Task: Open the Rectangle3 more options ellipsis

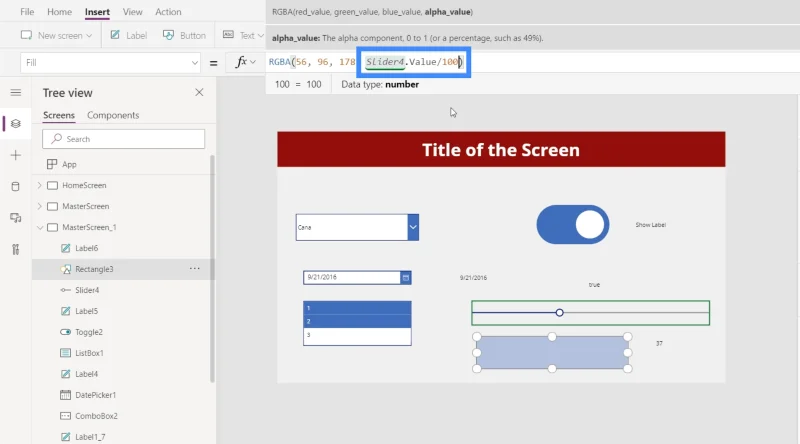Action: pyautogui.click(x=194, y=268)
